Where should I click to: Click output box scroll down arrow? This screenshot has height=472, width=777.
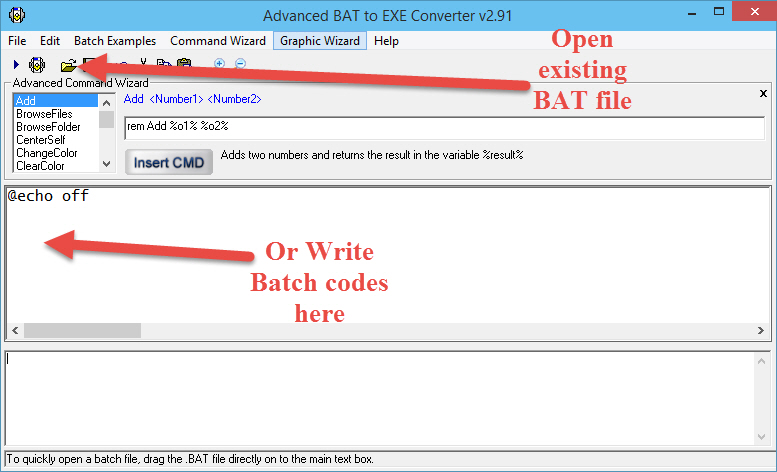(x=761, y=437)
